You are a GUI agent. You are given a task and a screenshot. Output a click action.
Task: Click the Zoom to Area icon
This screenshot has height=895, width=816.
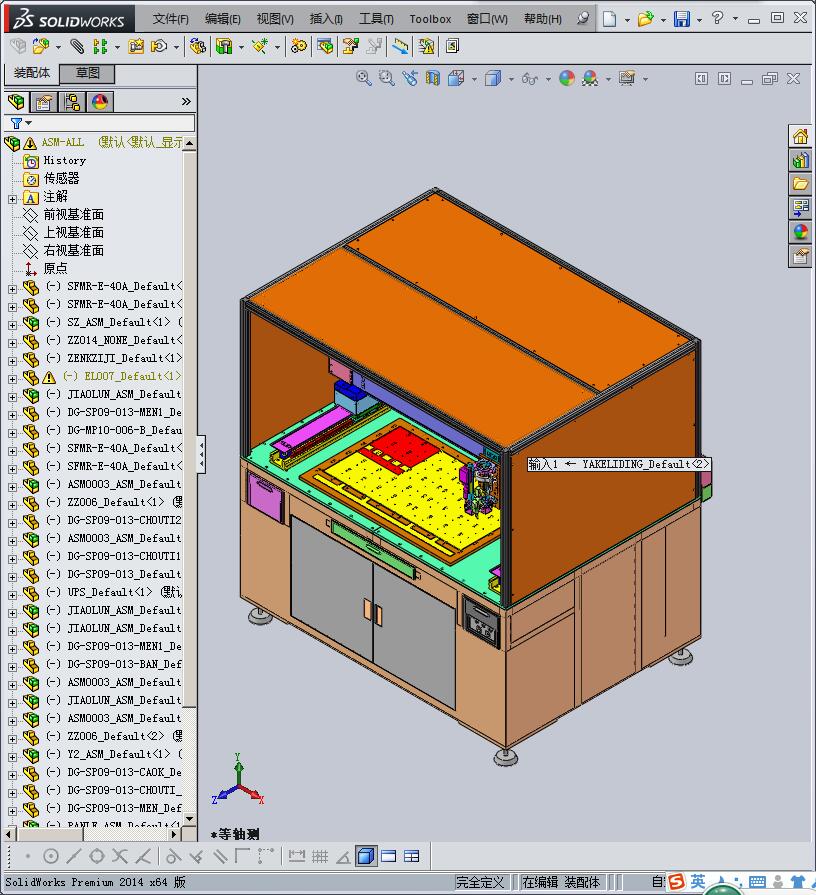[386, 78]
